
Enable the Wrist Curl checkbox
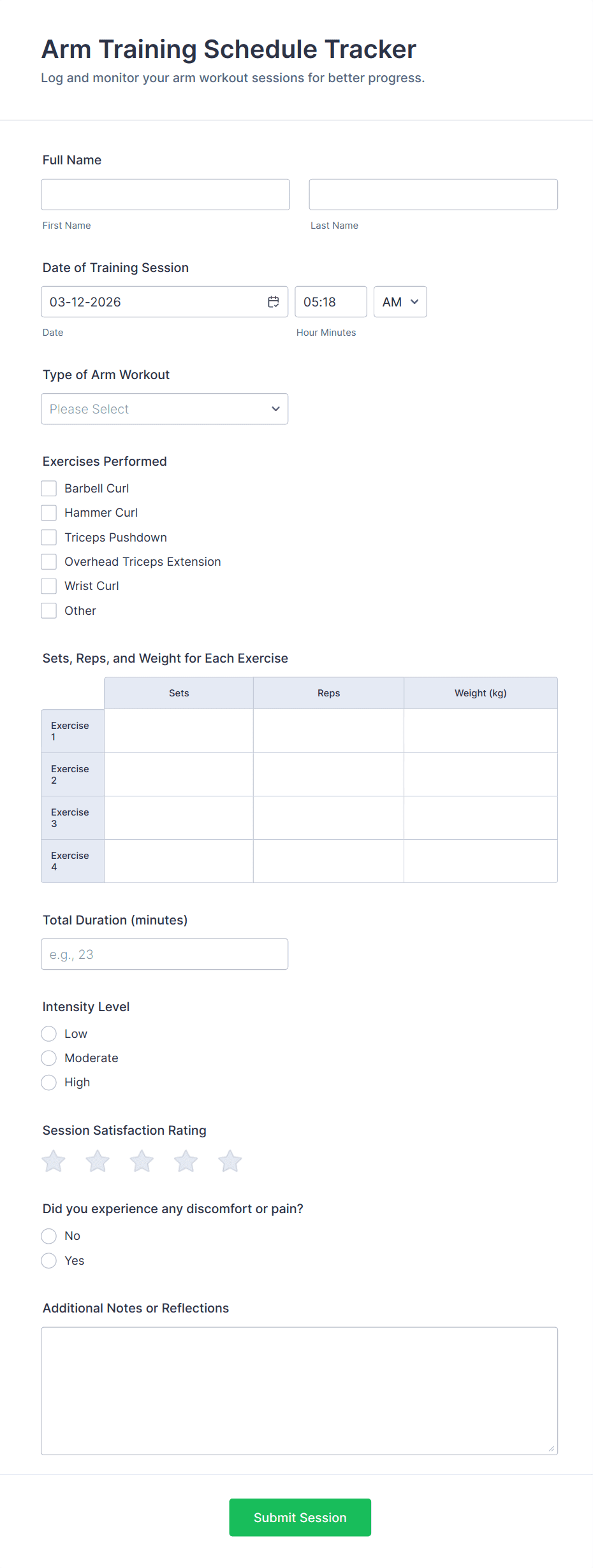tap(49, 586)
